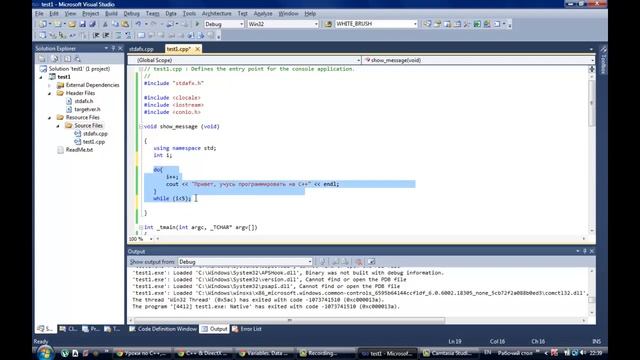Switch to the Error List tab
Screen dimensions: 640x360
[x=247, y=329]
